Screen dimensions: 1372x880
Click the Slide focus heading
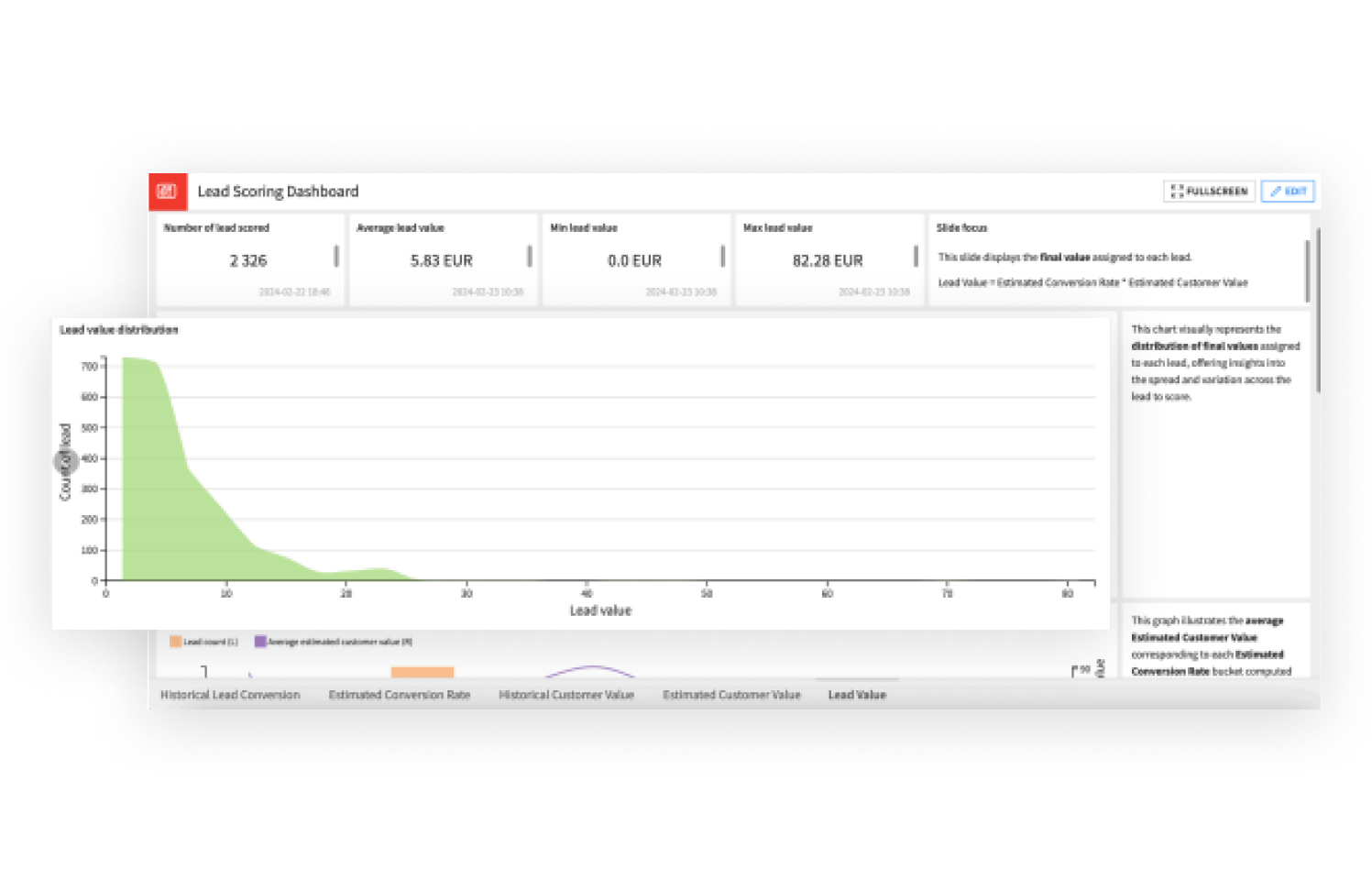(961, 227)
